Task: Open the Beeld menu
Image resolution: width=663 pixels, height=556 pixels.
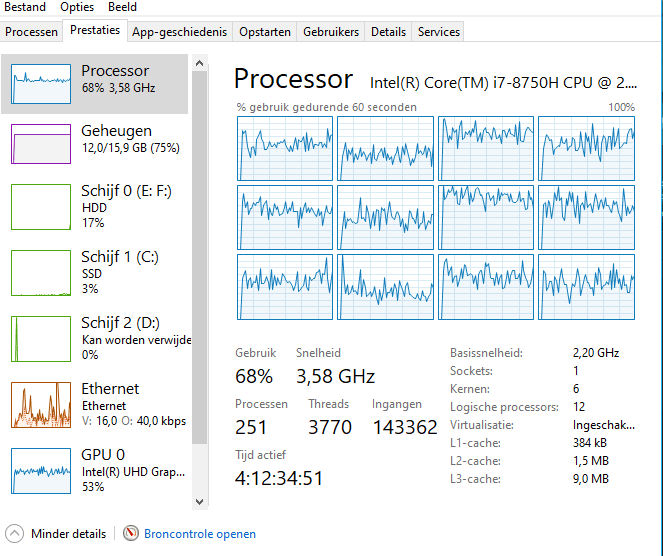Action: [x=121, y=7]
